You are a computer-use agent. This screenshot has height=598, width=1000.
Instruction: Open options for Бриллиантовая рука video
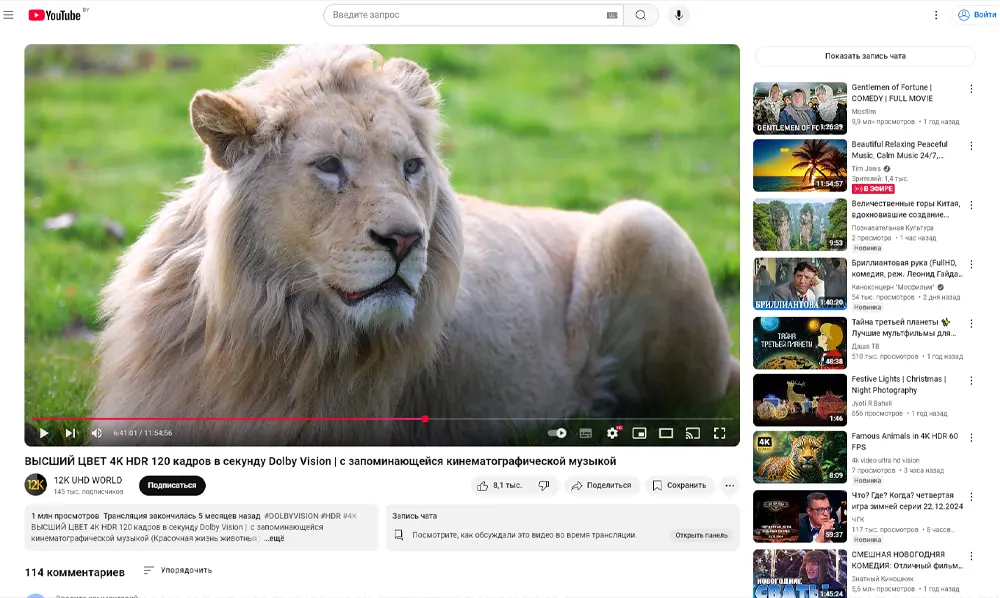971,264
